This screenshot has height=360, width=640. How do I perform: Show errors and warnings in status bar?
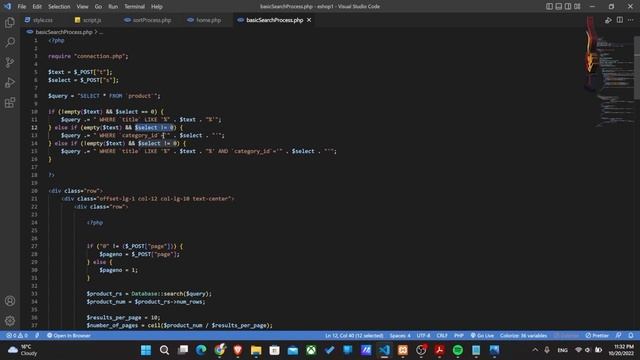(17, 336)
